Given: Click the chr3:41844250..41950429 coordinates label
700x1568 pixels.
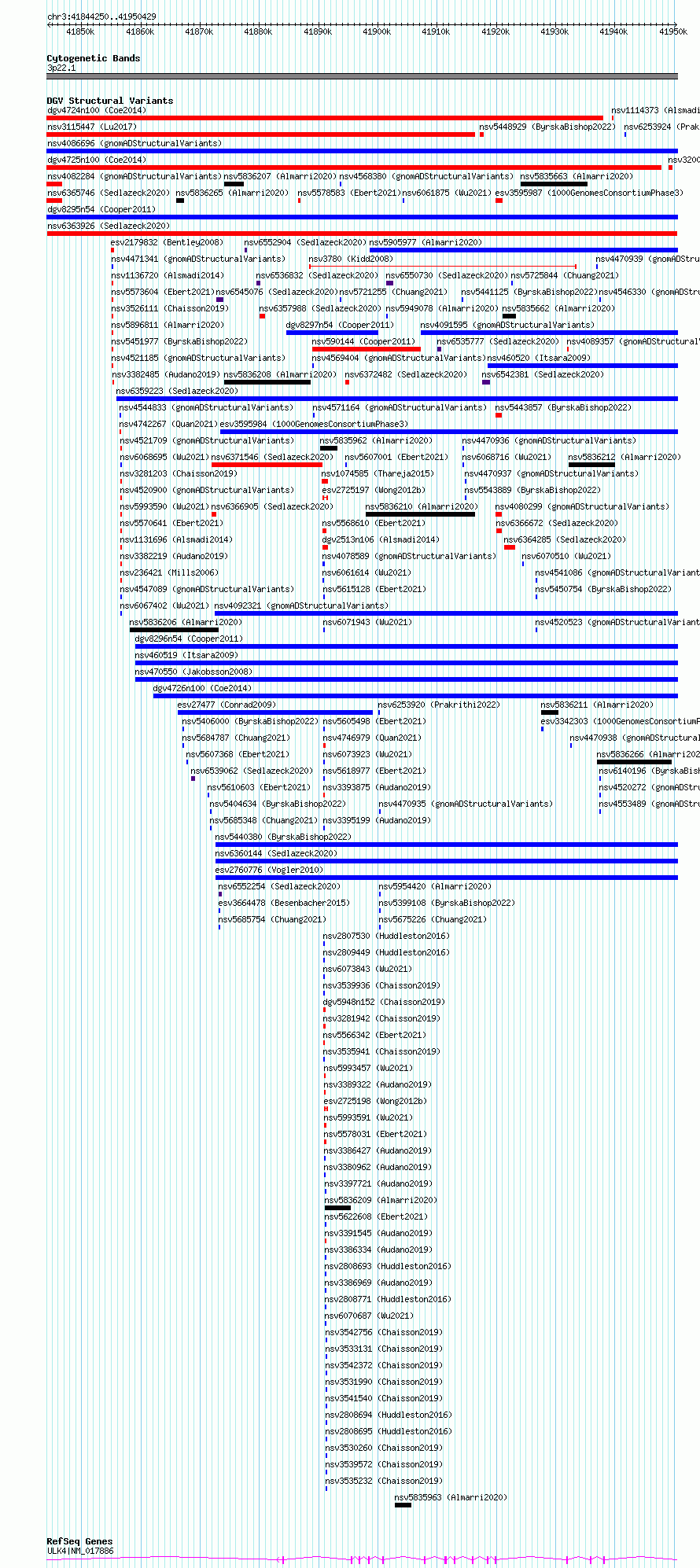Looking at the screenshot, I should point(101,17).
